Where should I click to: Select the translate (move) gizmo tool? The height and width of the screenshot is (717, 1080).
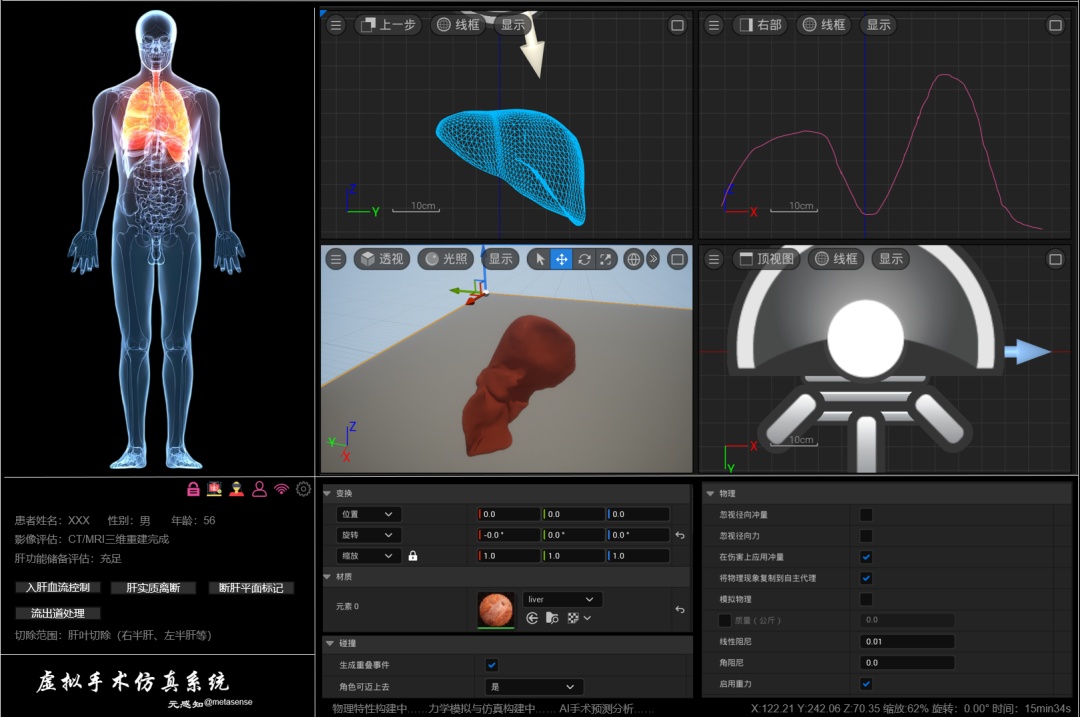561,259
